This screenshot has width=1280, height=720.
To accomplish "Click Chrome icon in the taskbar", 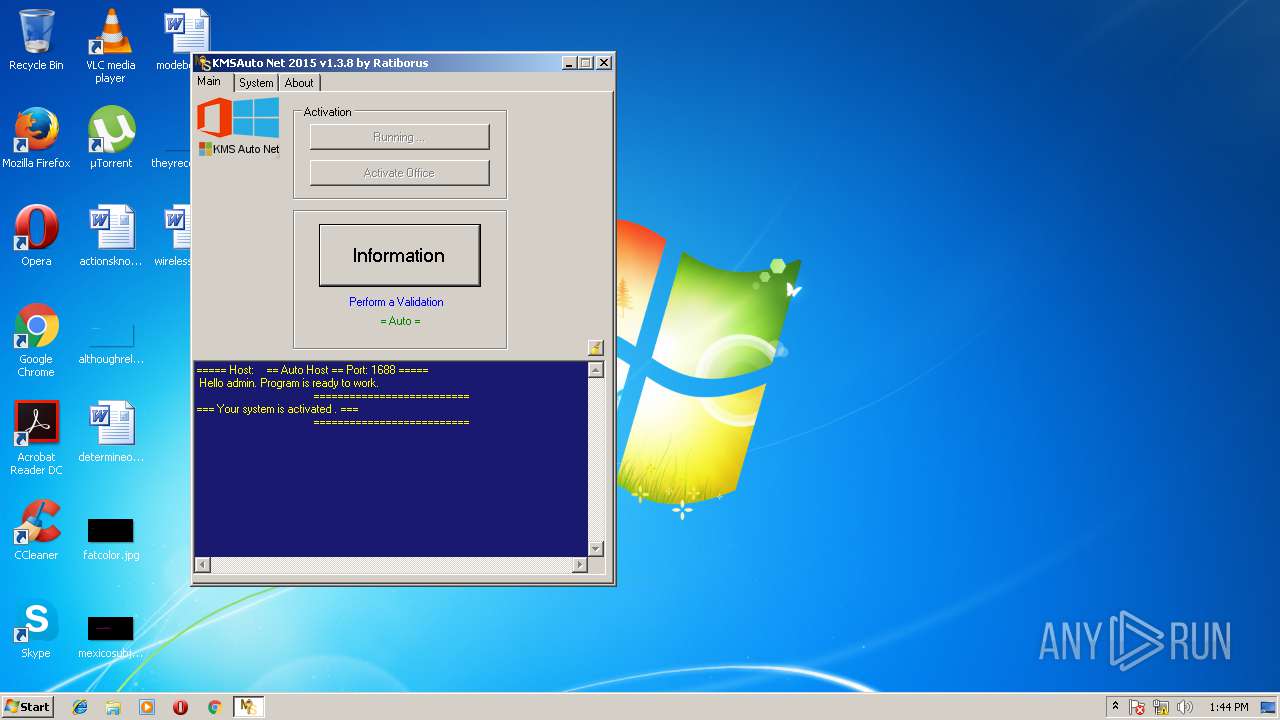I will [x=214, y=707].
